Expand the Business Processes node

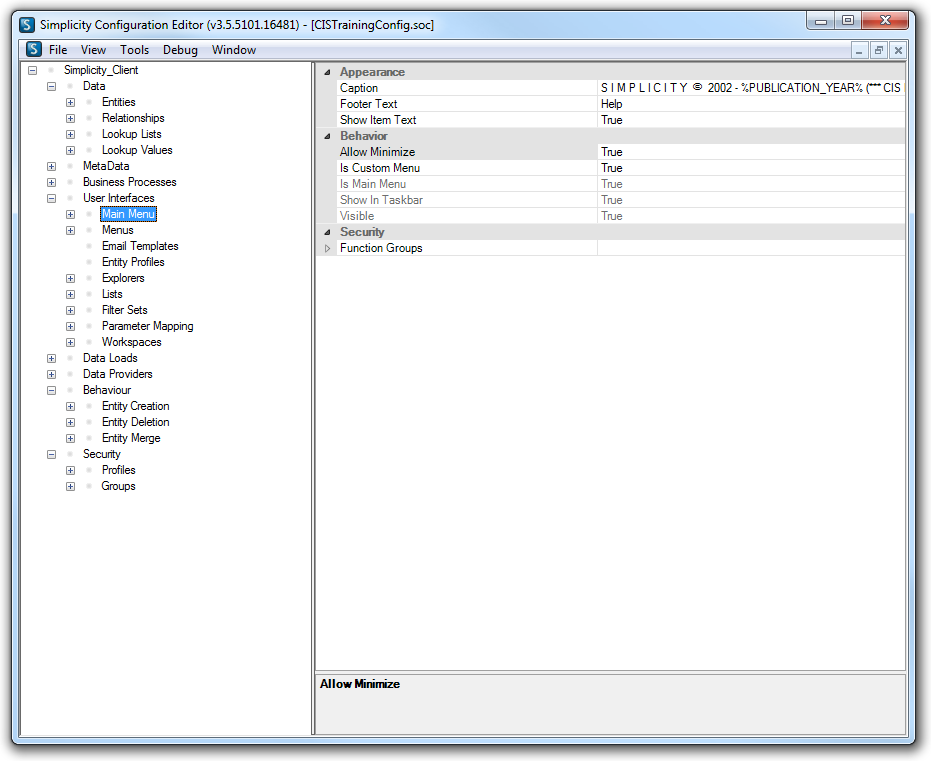pyautogui.click(x=52, y=182)
